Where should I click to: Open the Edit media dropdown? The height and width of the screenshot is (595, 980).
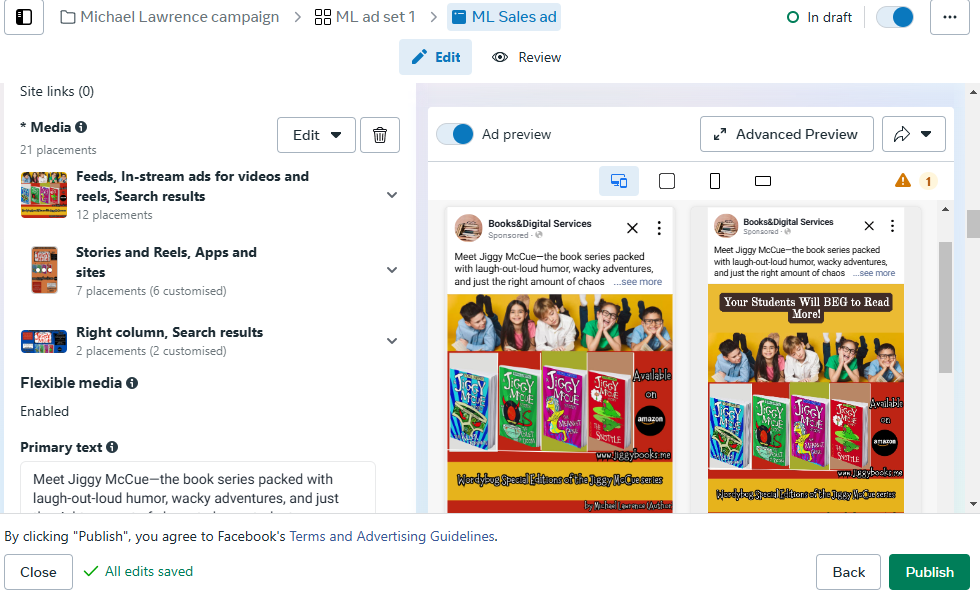pyautogui.click(x=316, y=135)
